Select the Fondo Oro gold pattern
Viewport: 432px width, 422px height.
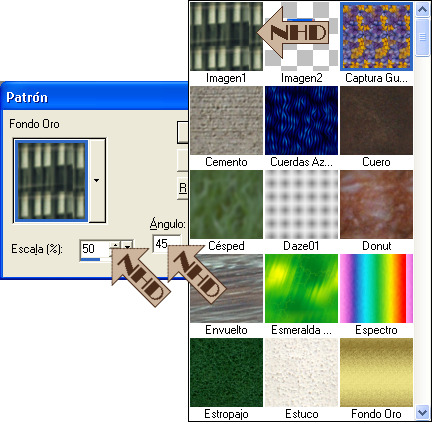pos(376,372)
